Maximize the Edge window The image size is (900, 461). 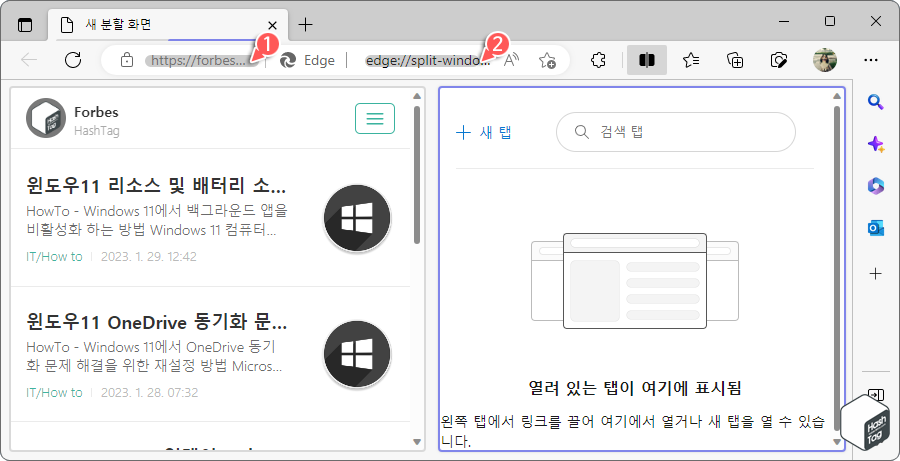(x=830, y=22)
